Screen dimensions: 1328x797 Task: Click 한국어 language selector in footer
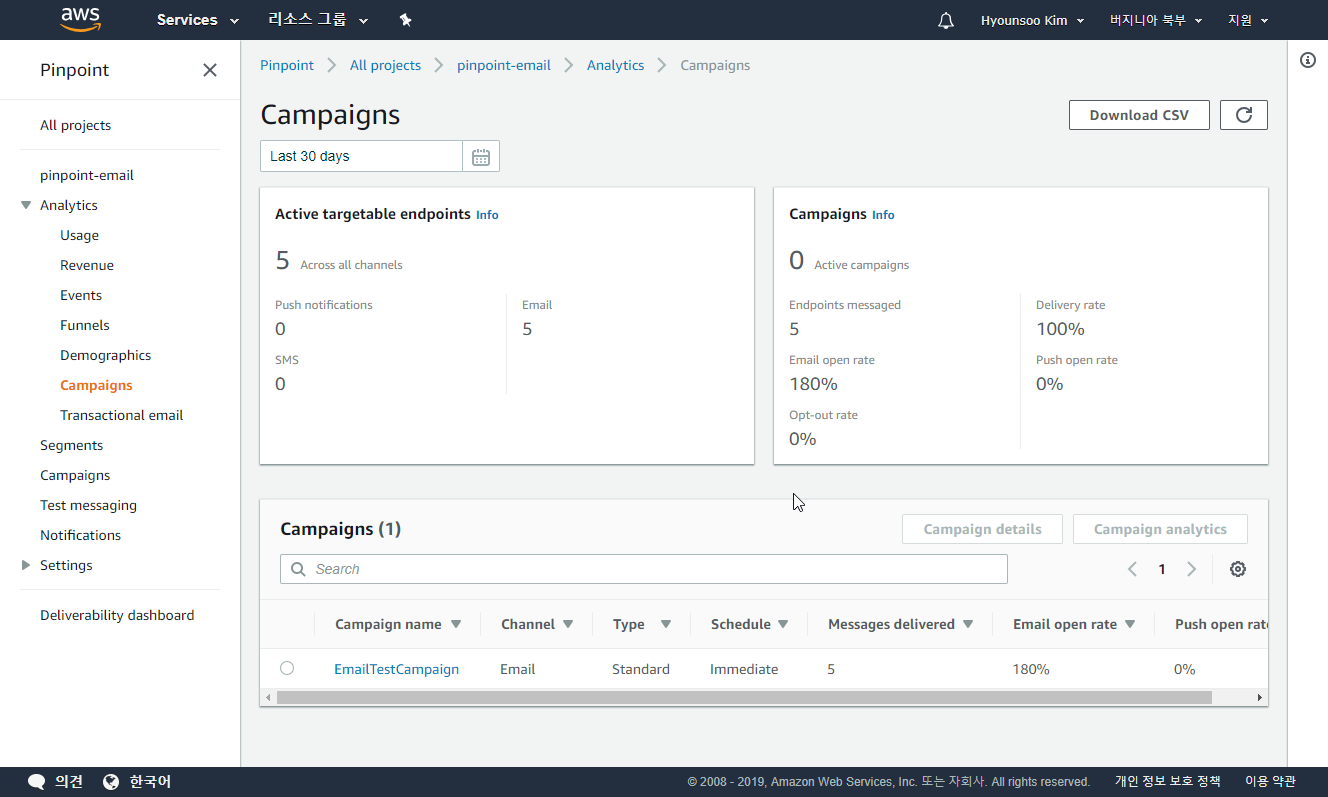click(x=150, y=781)
